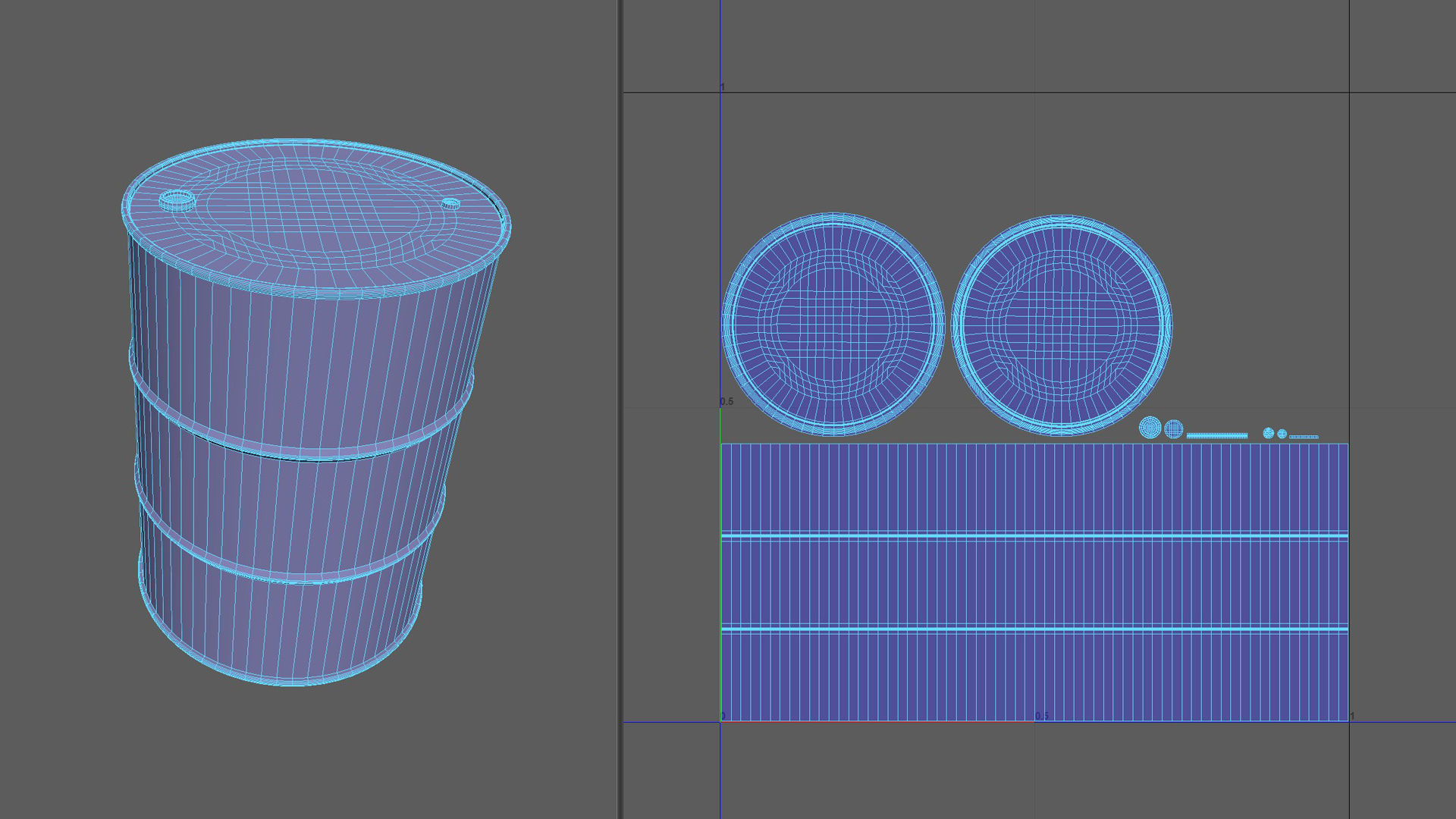Image resolution: width=1456 pixels, height=819 pixels.
Task: Click the large bung cap on barrel top
Action: (x=177, y=200)
